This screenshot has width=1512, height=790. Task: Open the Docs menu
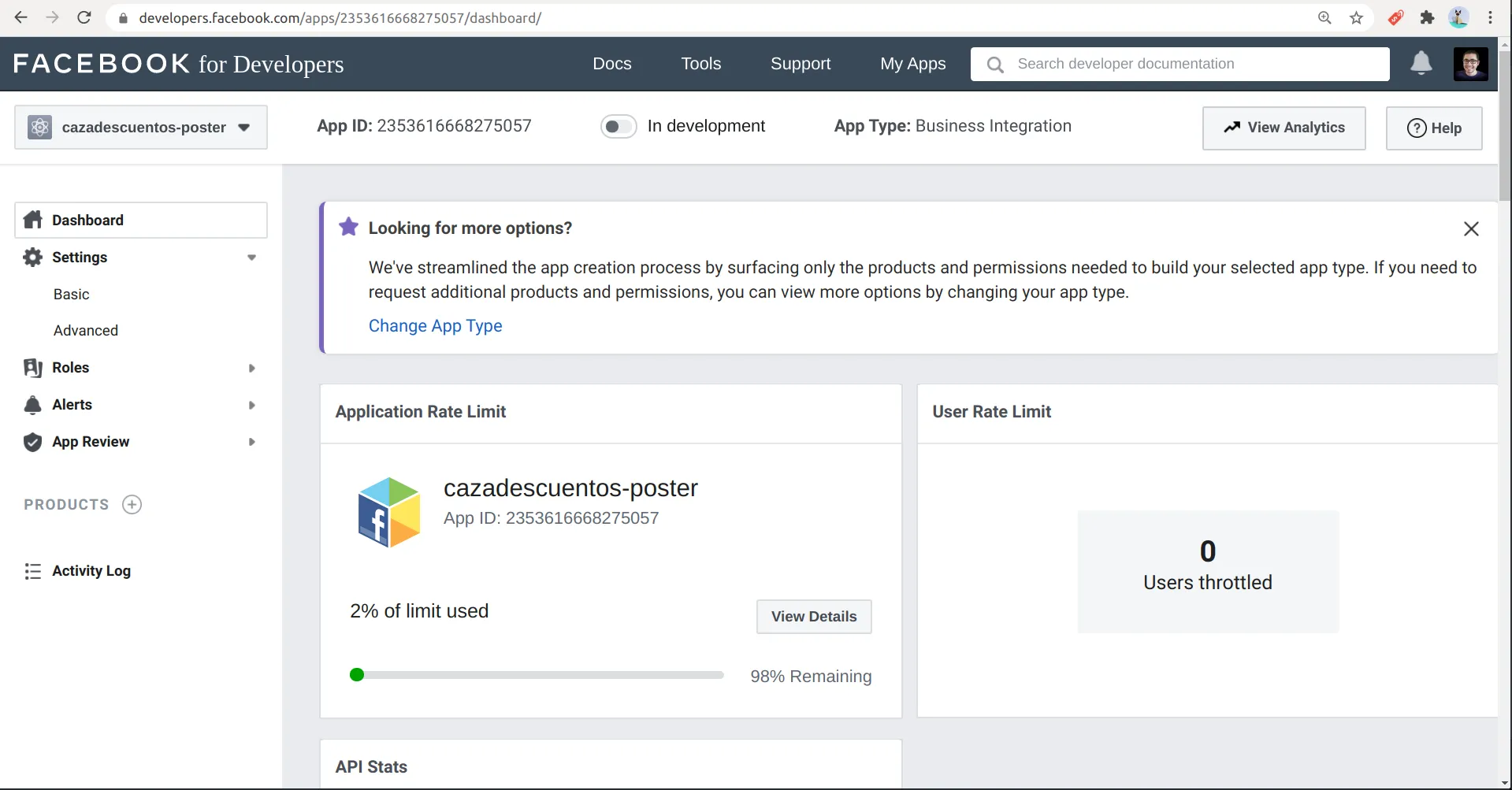pos(612,64)
